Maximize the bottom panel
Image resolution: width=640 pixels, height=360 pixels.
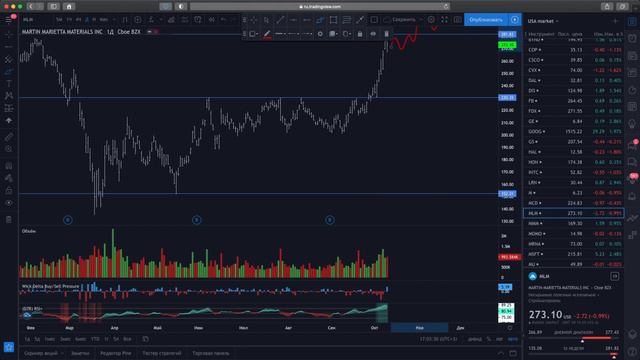point(513,353)
